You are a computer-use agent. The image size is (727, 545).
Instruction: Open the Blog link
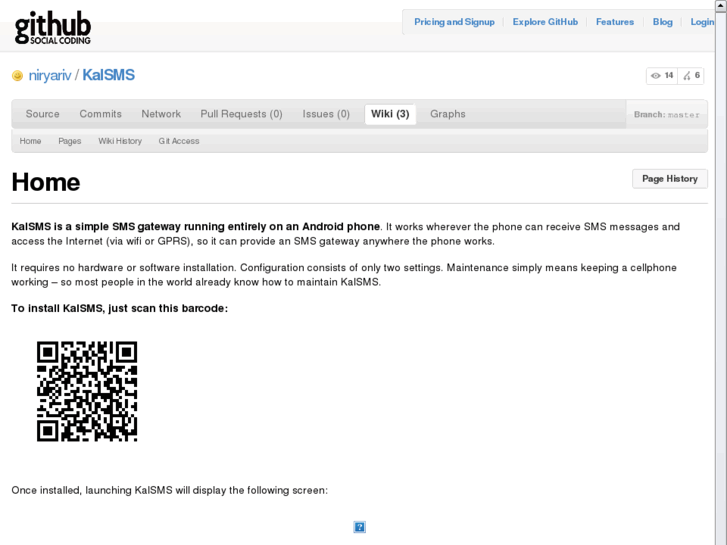coord(663,22)
